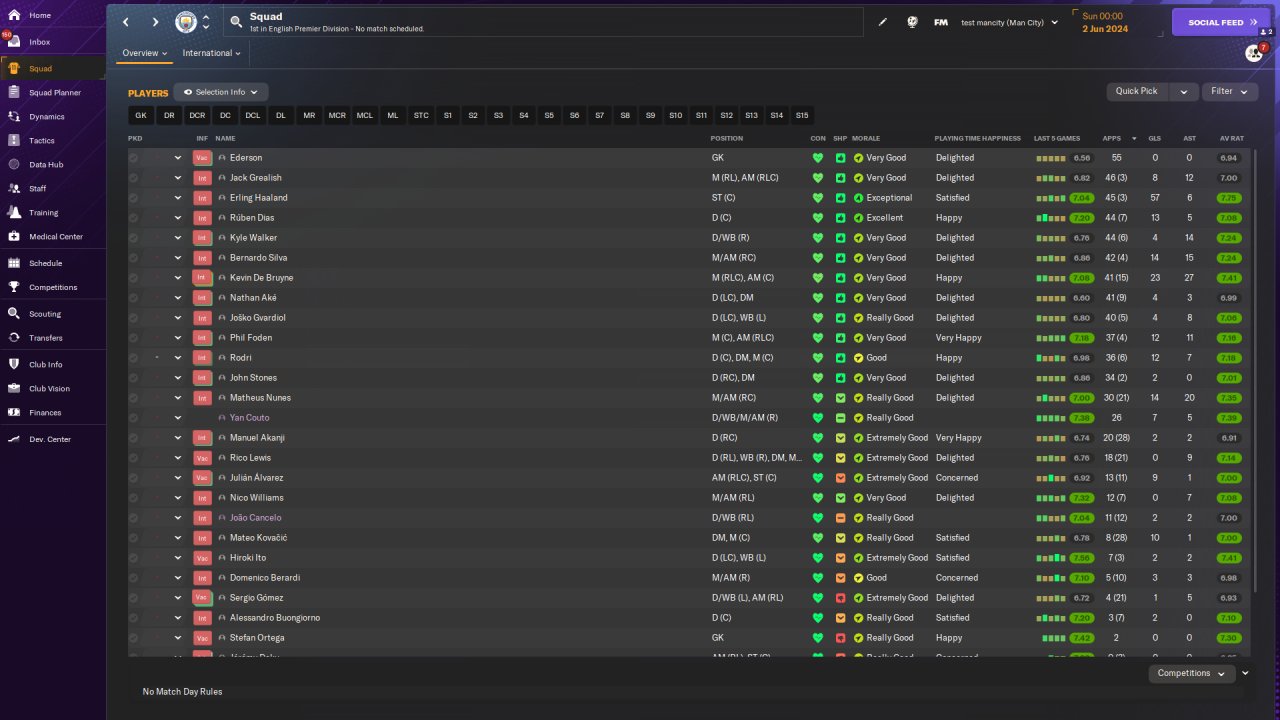The image size is (1280, 720).
Task: Switch to the International tab
Action: pyautogui.click(x=211, y=53)
